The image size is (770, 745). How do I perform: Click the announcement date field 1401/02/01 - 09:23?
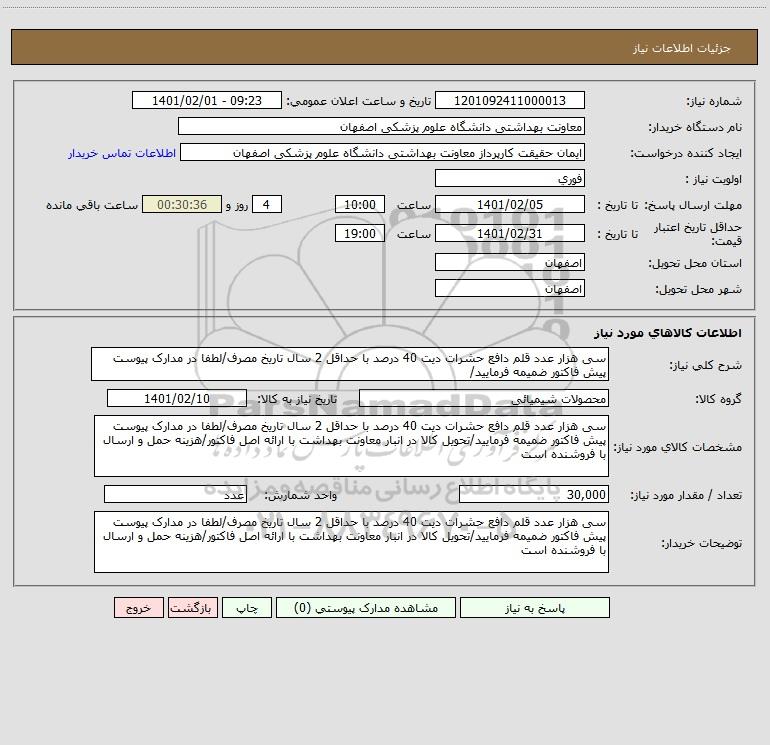(207, 101)
